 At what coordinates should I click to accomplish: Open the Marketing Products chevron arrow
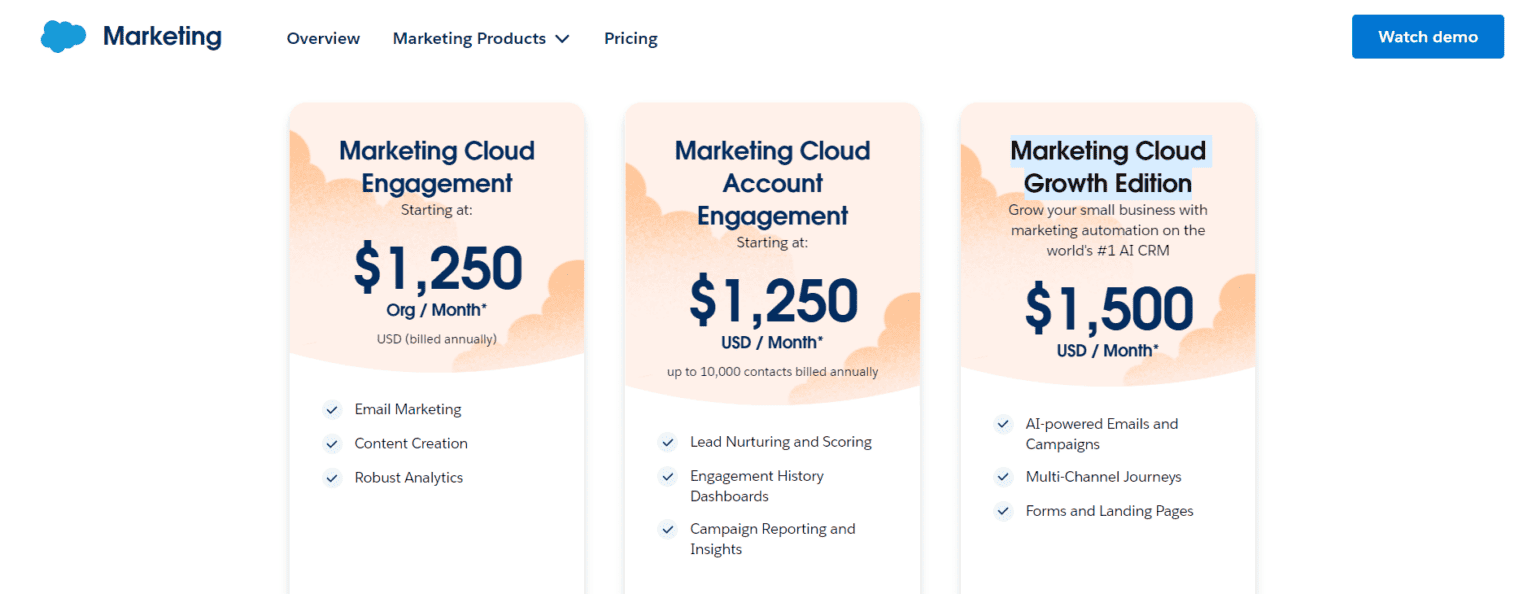(563, 38)
